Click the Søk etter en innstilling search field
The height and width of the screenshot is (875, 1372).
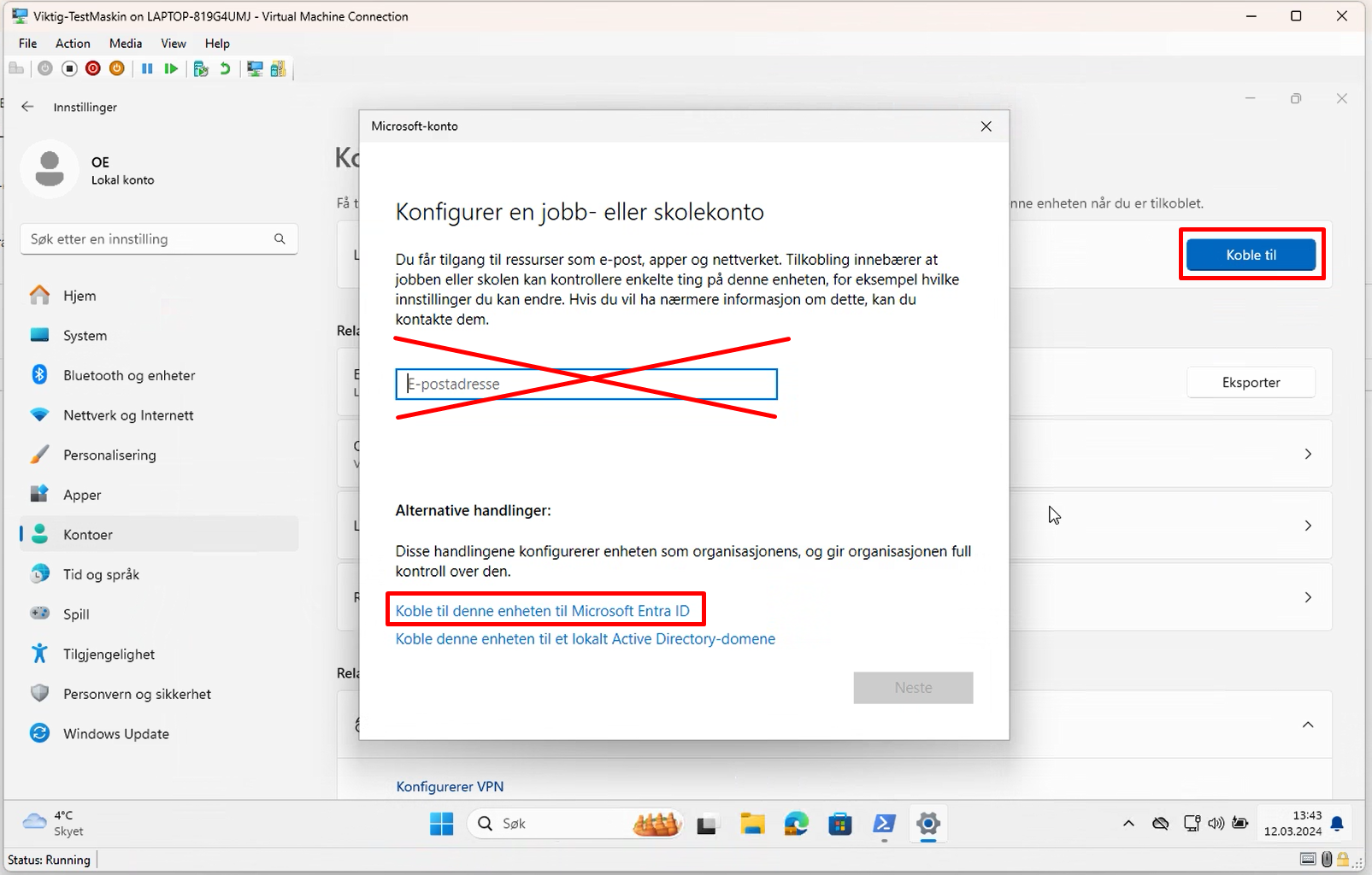point(159,239)
